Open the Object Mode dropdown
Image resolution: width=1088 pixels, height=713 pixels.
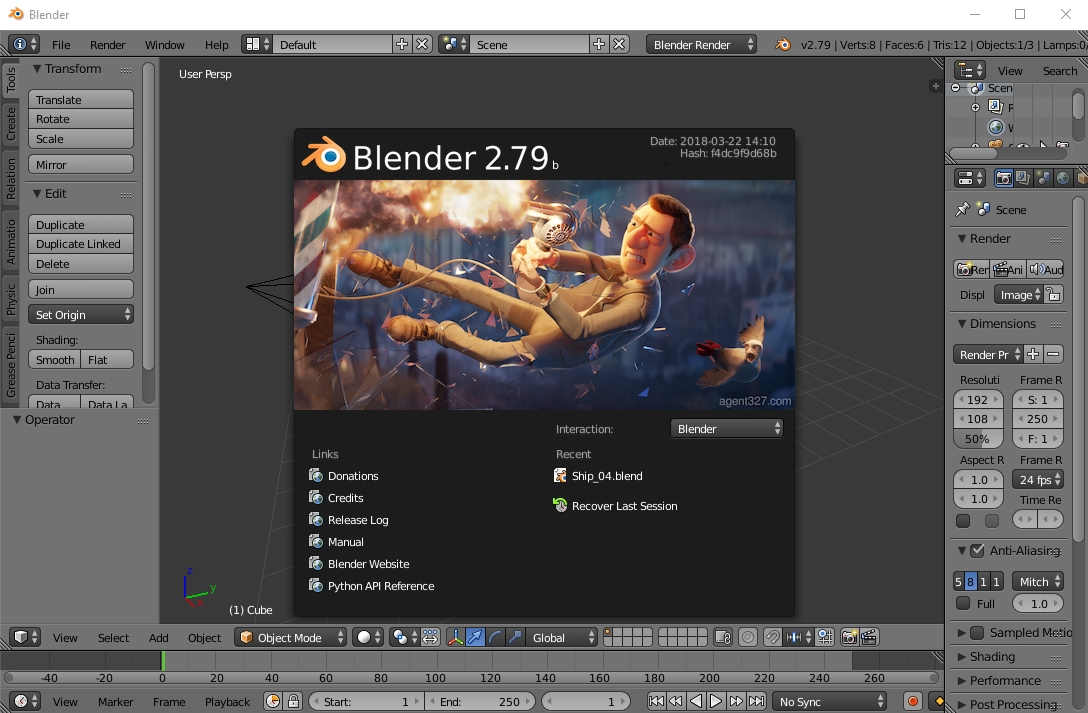[291, 637]
